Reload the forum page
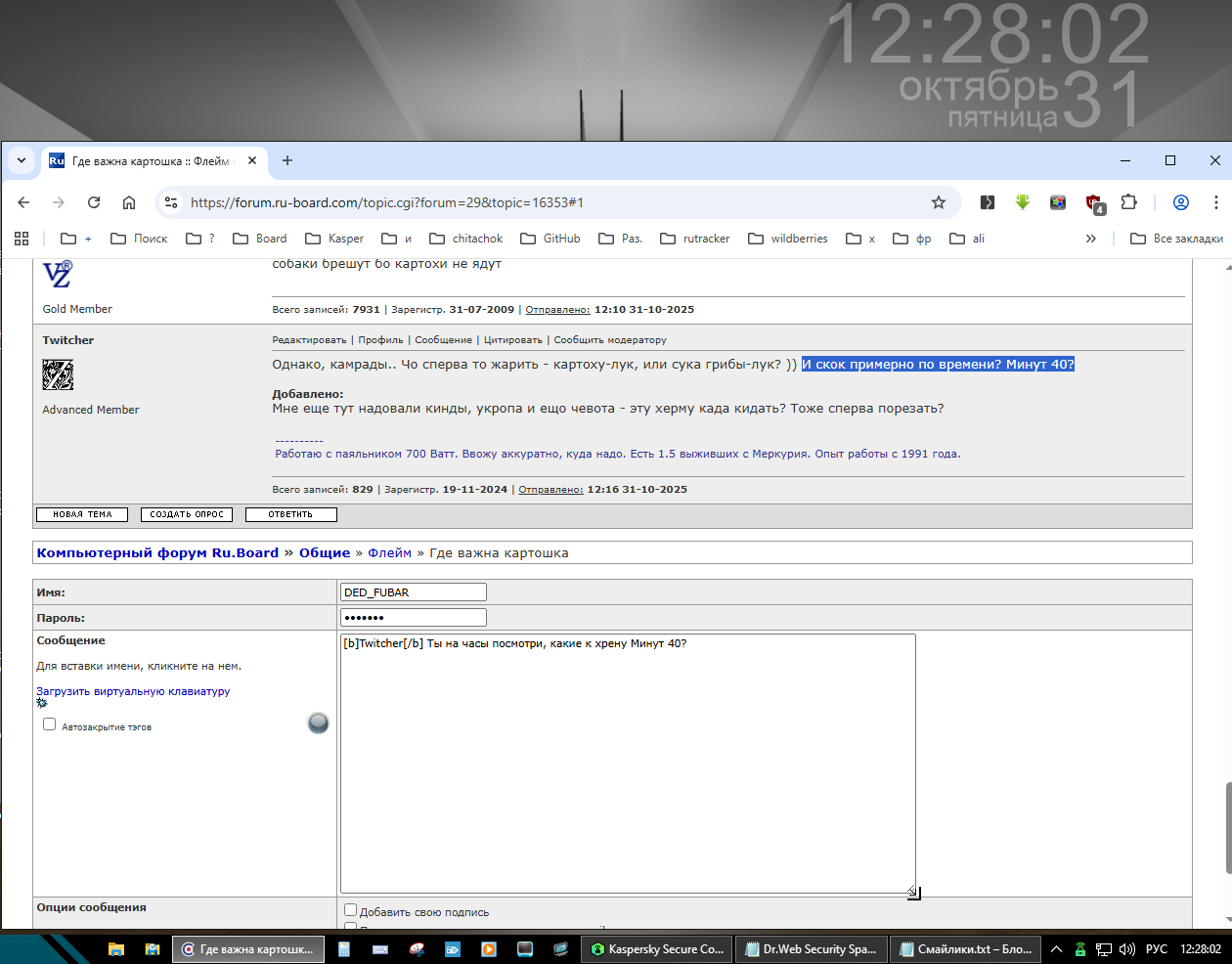The width and height of the screenshot is (1232, 964). 94,202
